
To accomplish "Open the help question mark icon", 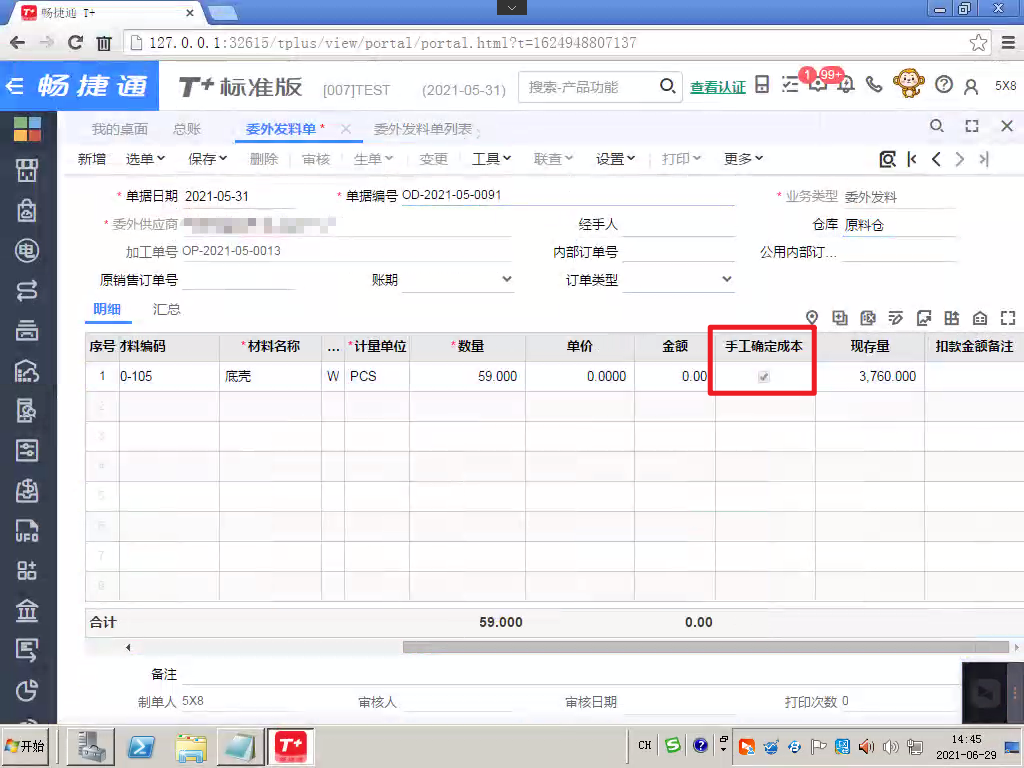I will click(944, 85).
